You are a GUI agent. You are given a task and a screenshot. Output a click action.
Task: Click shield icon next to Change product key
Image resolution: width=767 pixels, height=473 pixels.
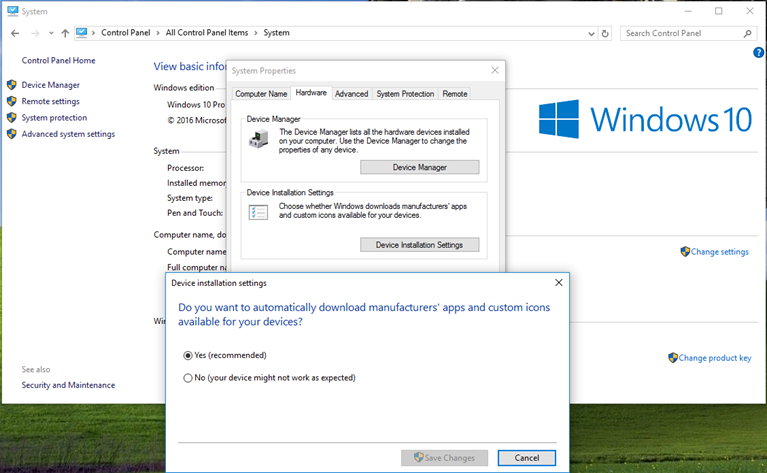tap(673, 358)
